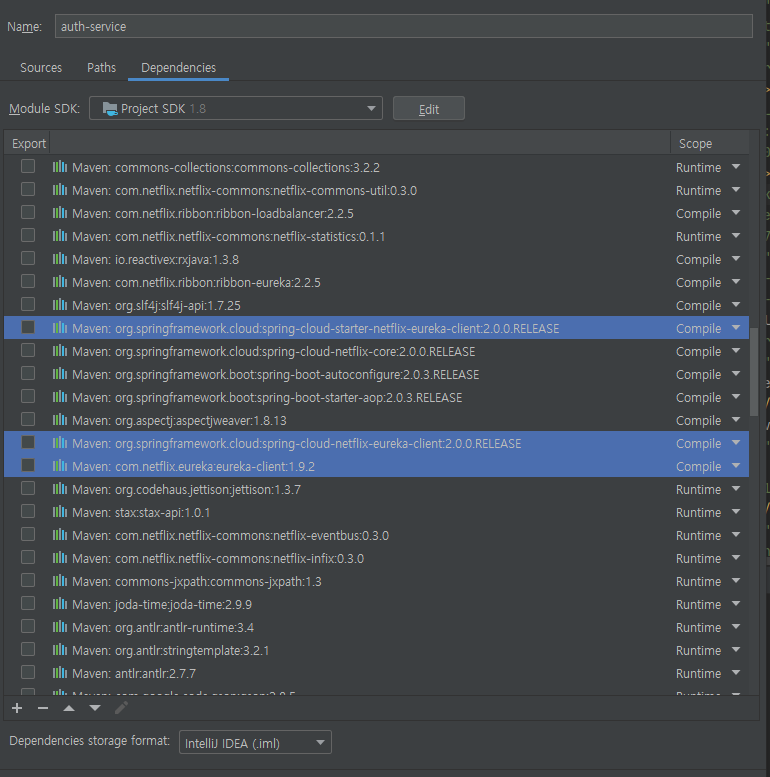Image resolution: width=770 pixels, height=777 pixels.
Task: Click library icon of netflix-commons-util:0.3.0 row
Action: 60,190
